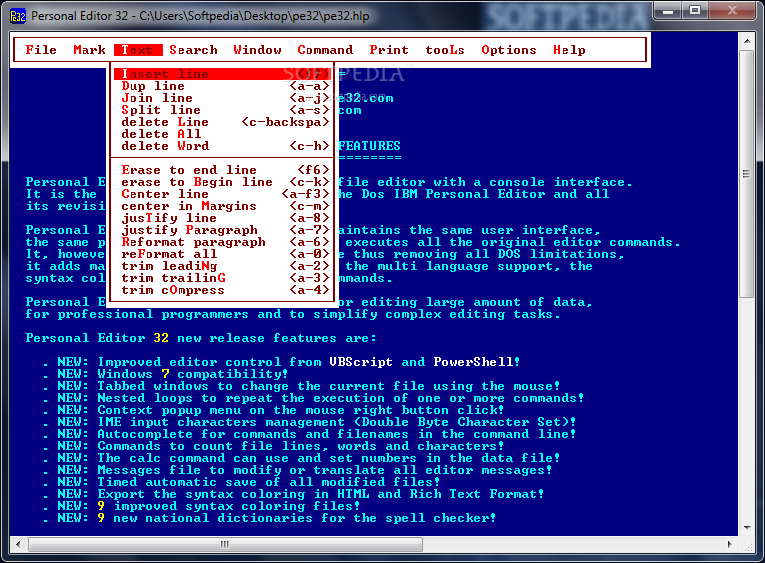The width and height of the screenshot is (765, 563).
Task: Click 'Personal Editor 32 new release features' line
Action: [x=201, y=338]
